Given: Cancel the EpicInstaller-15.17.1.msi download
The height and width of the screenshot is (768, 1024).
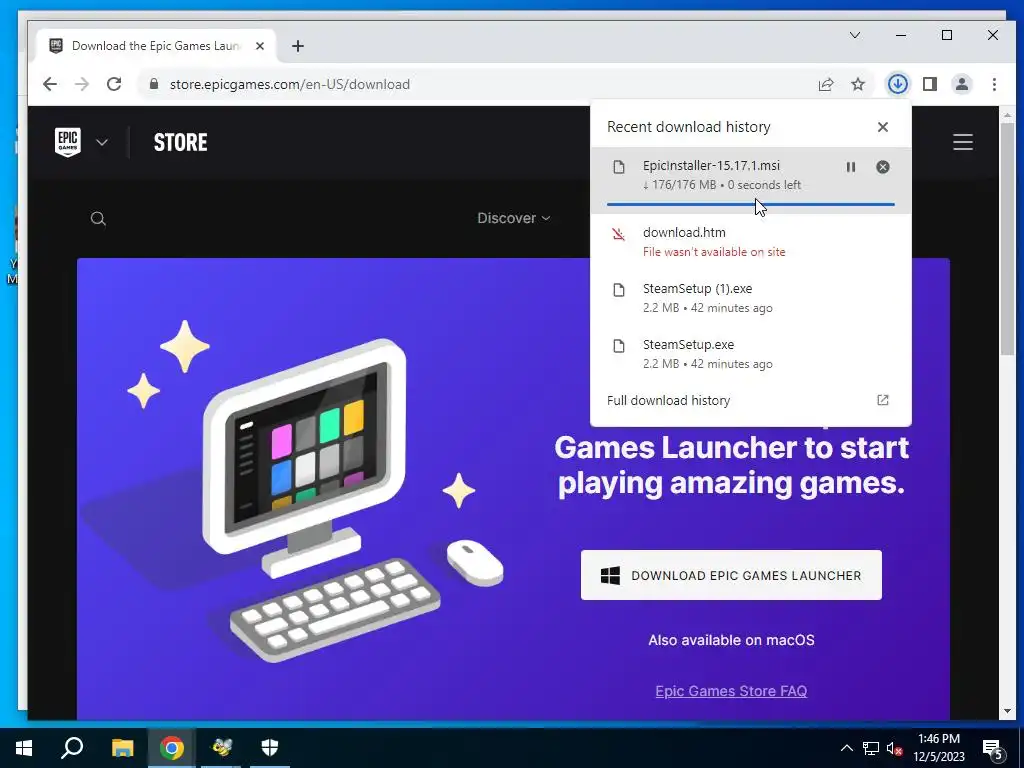Looking at the screenshot, I should [x=882, y=167].
